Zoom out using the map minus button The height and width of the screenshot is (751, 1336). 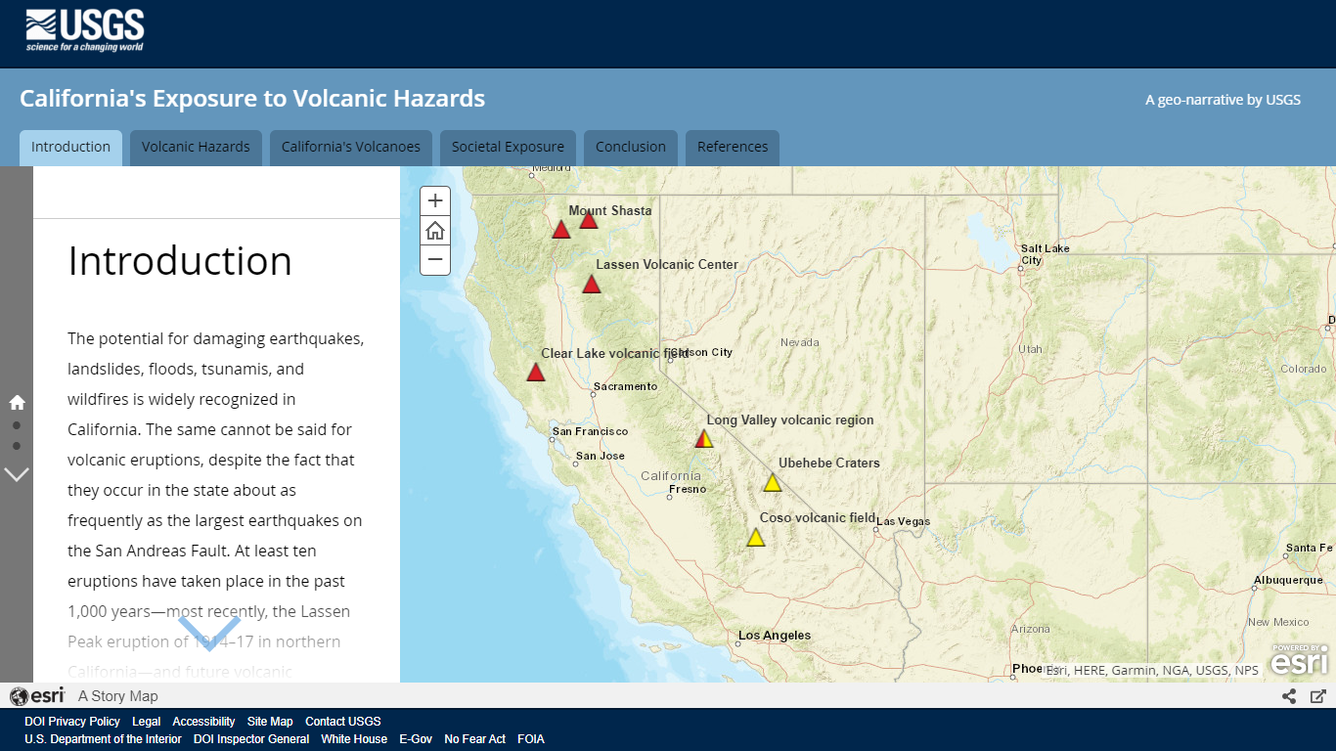click(435, 260)
